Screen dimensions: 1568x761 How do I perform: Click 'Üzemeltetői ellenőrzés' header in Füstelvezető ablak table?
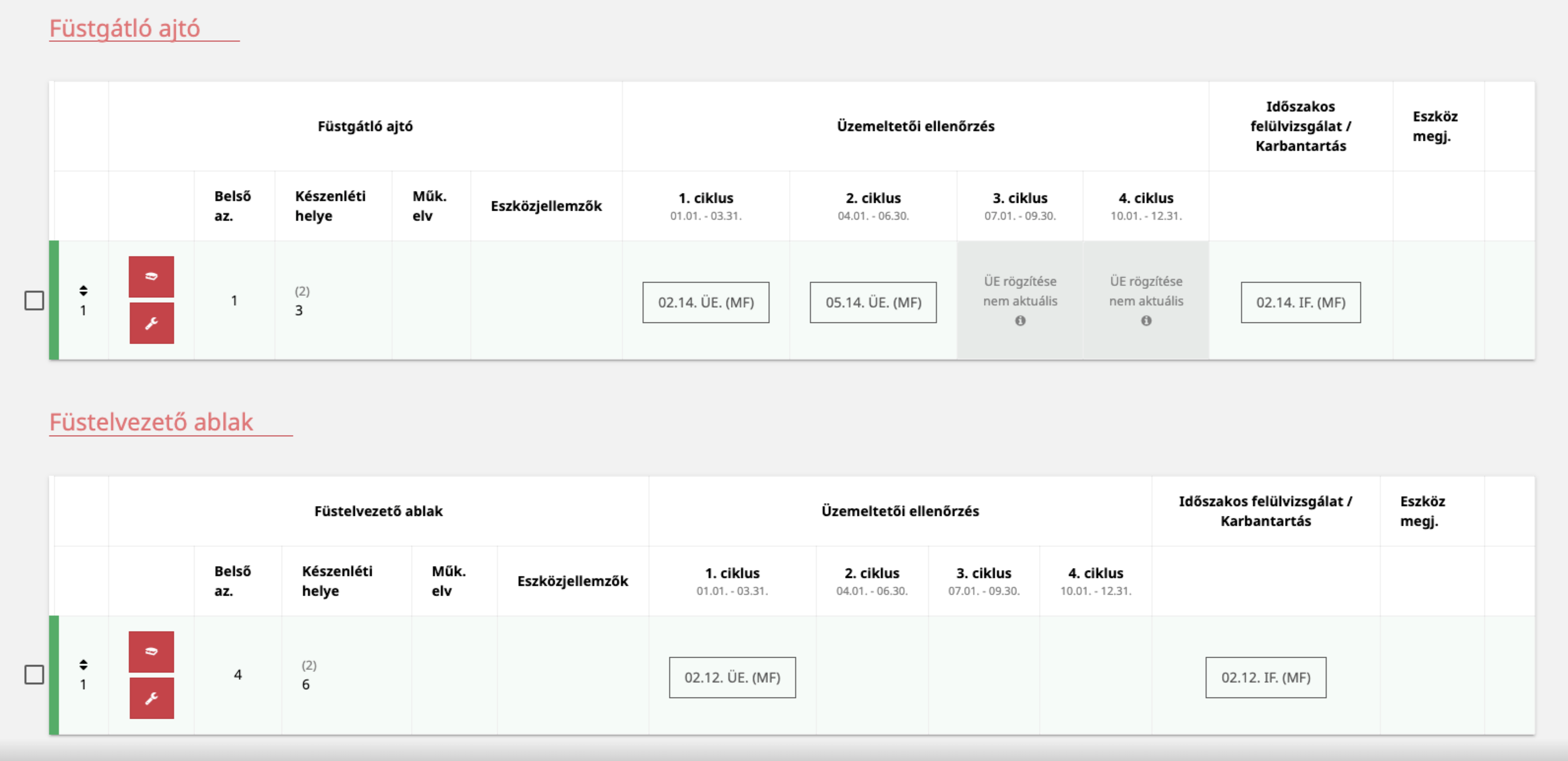[x=900, y=511]
